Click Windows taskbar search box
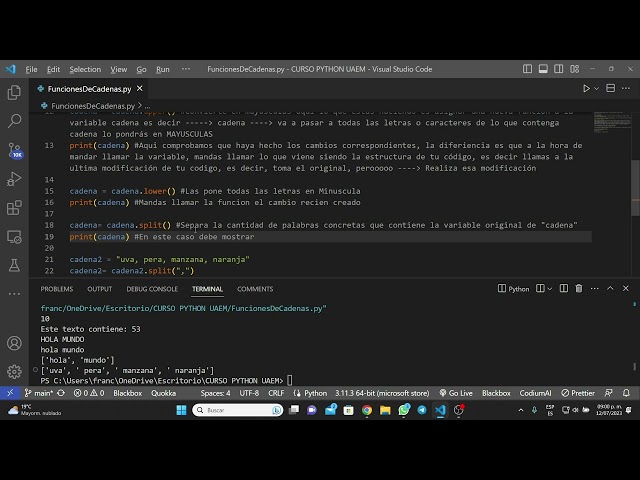Image resolution: width=640 pixels, height=480 pixels. [238, 410]
